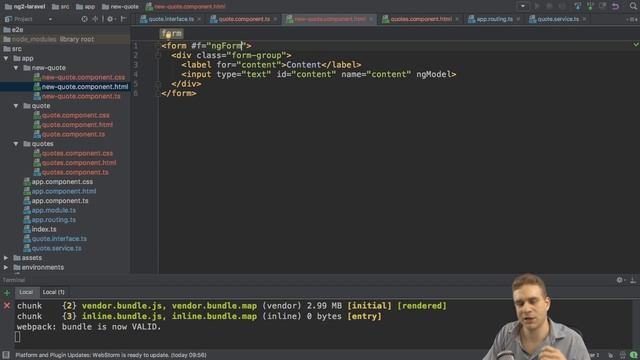Click hide Project panel icon

tap(123, 19)
